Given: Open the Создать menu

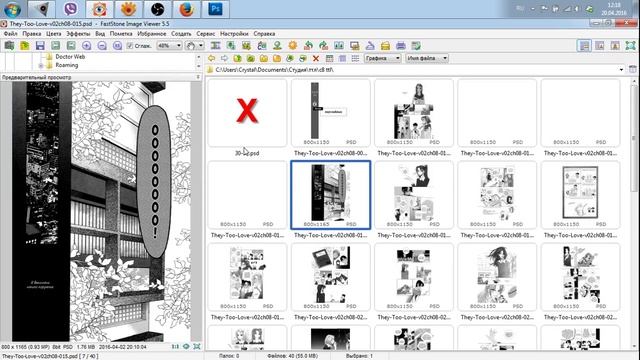Looking at the screenshot, I should (181, 33).
